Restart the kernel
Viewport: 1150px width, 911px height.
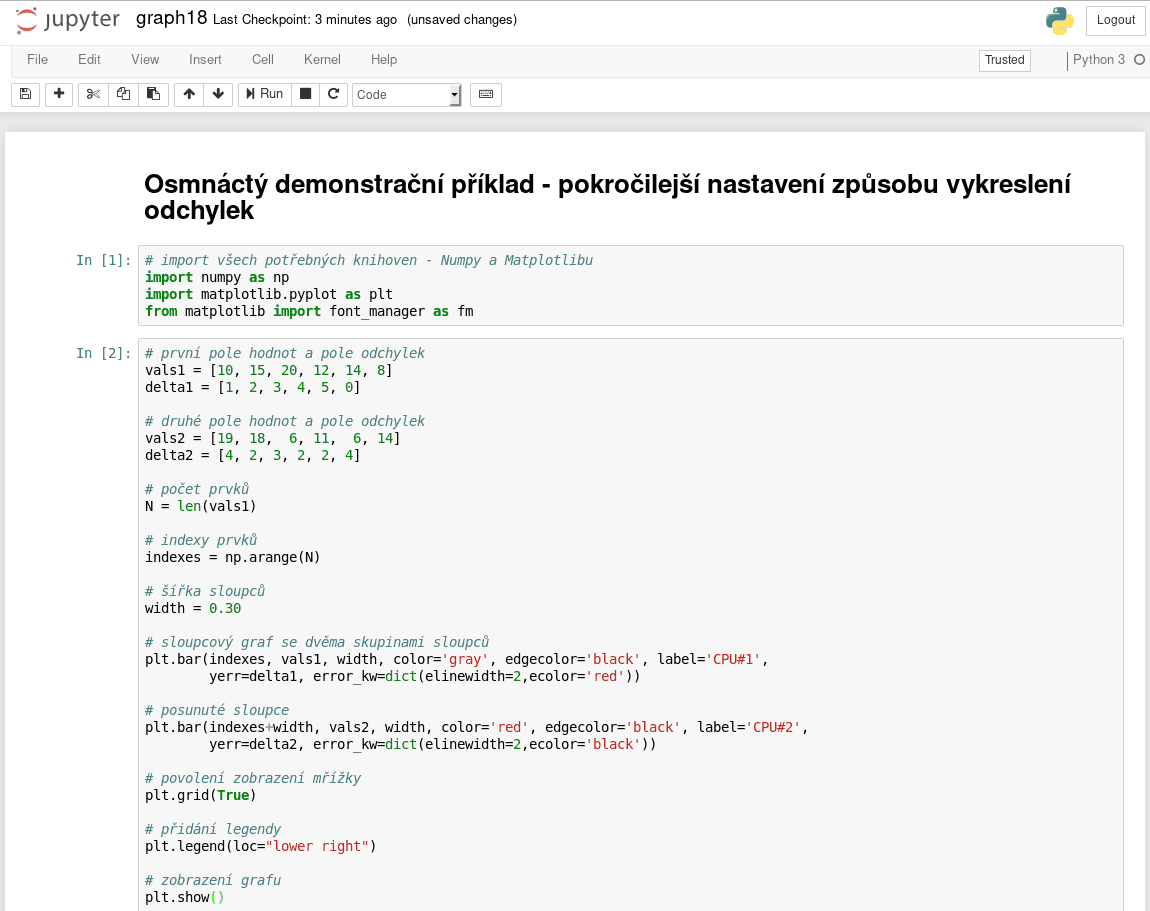coord(334,94)
